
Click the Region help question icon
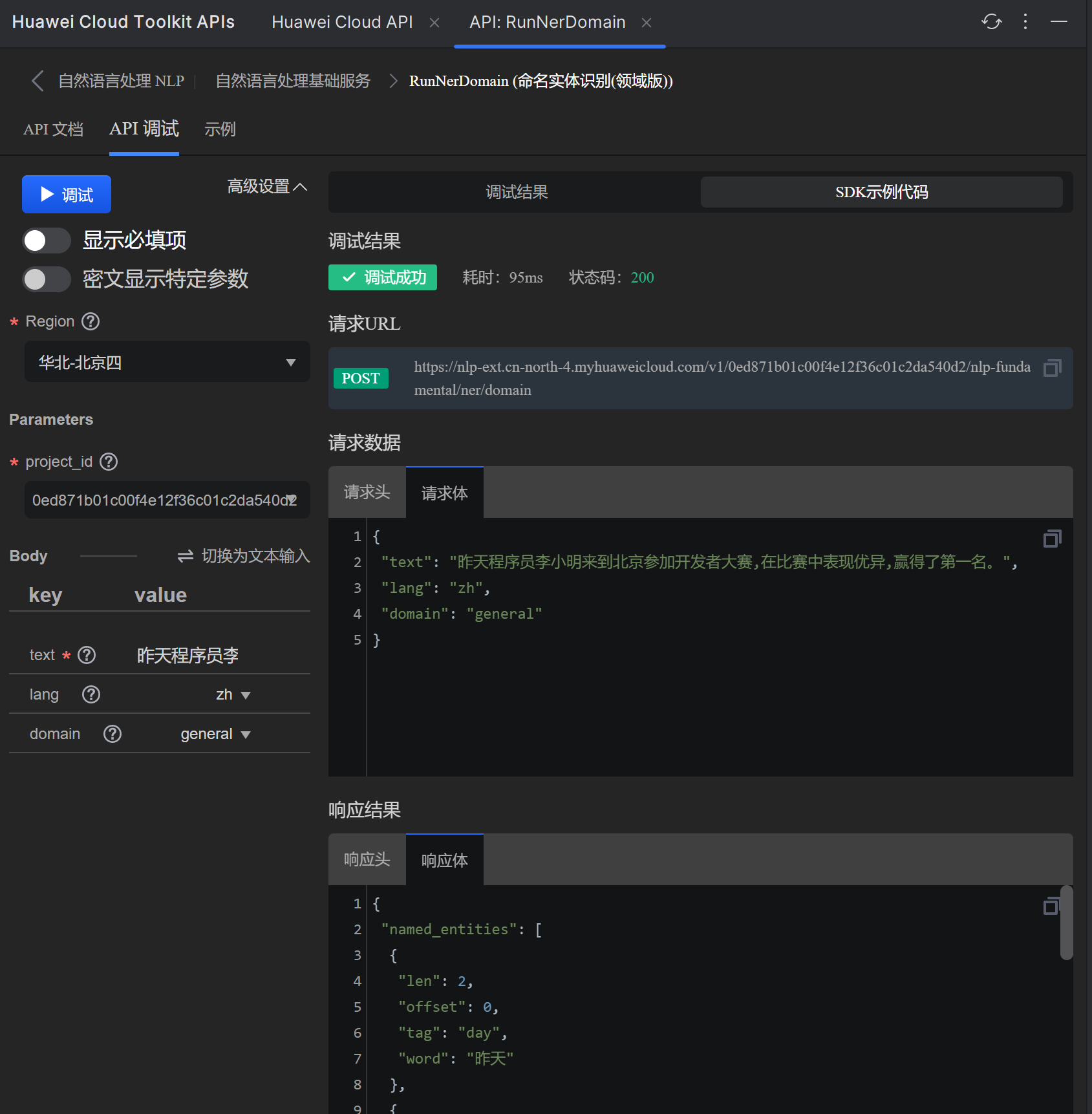91,321
